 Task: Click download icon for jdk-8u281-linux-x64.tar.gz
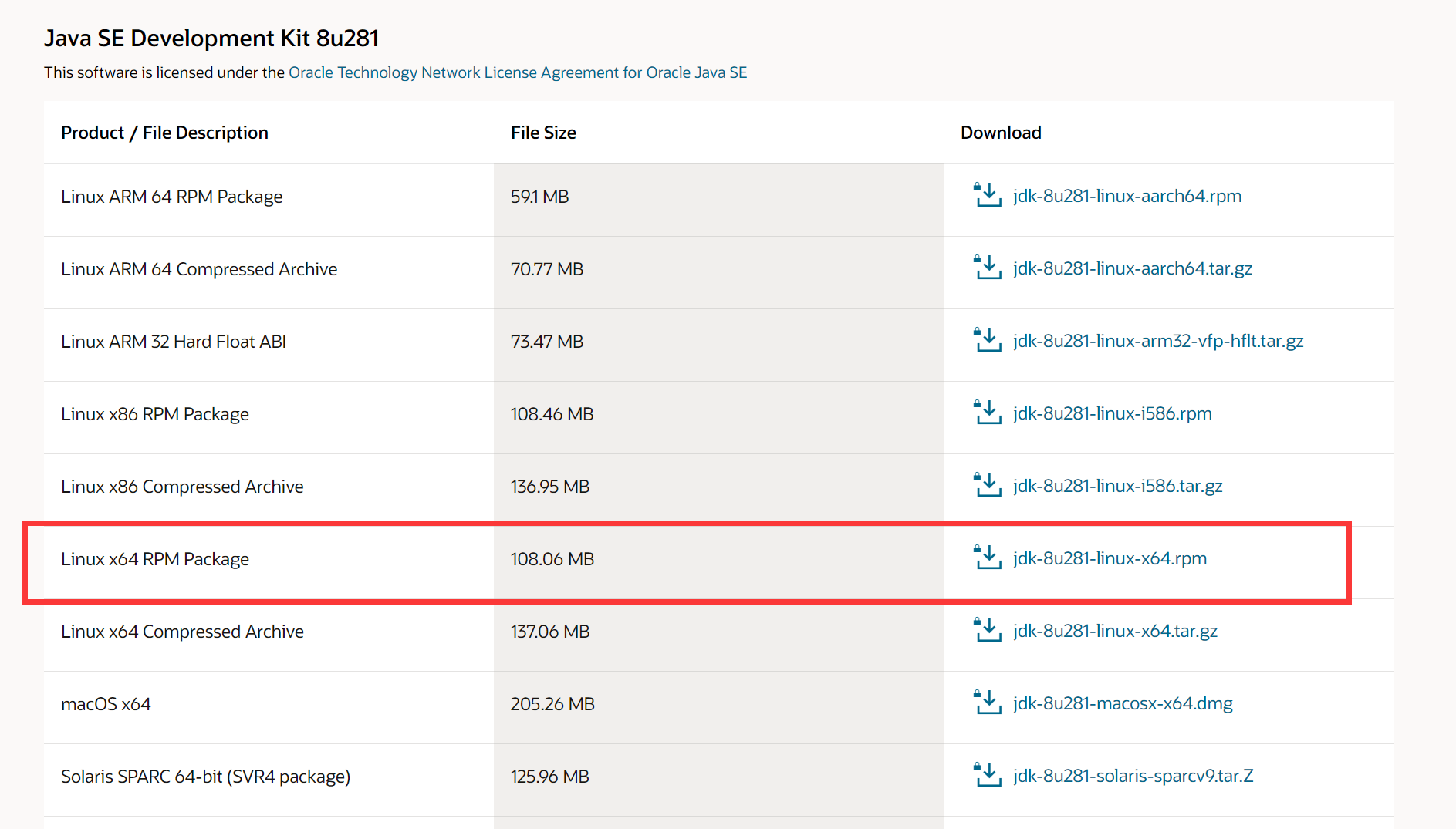pyautogui.click(x=987, y=630)
